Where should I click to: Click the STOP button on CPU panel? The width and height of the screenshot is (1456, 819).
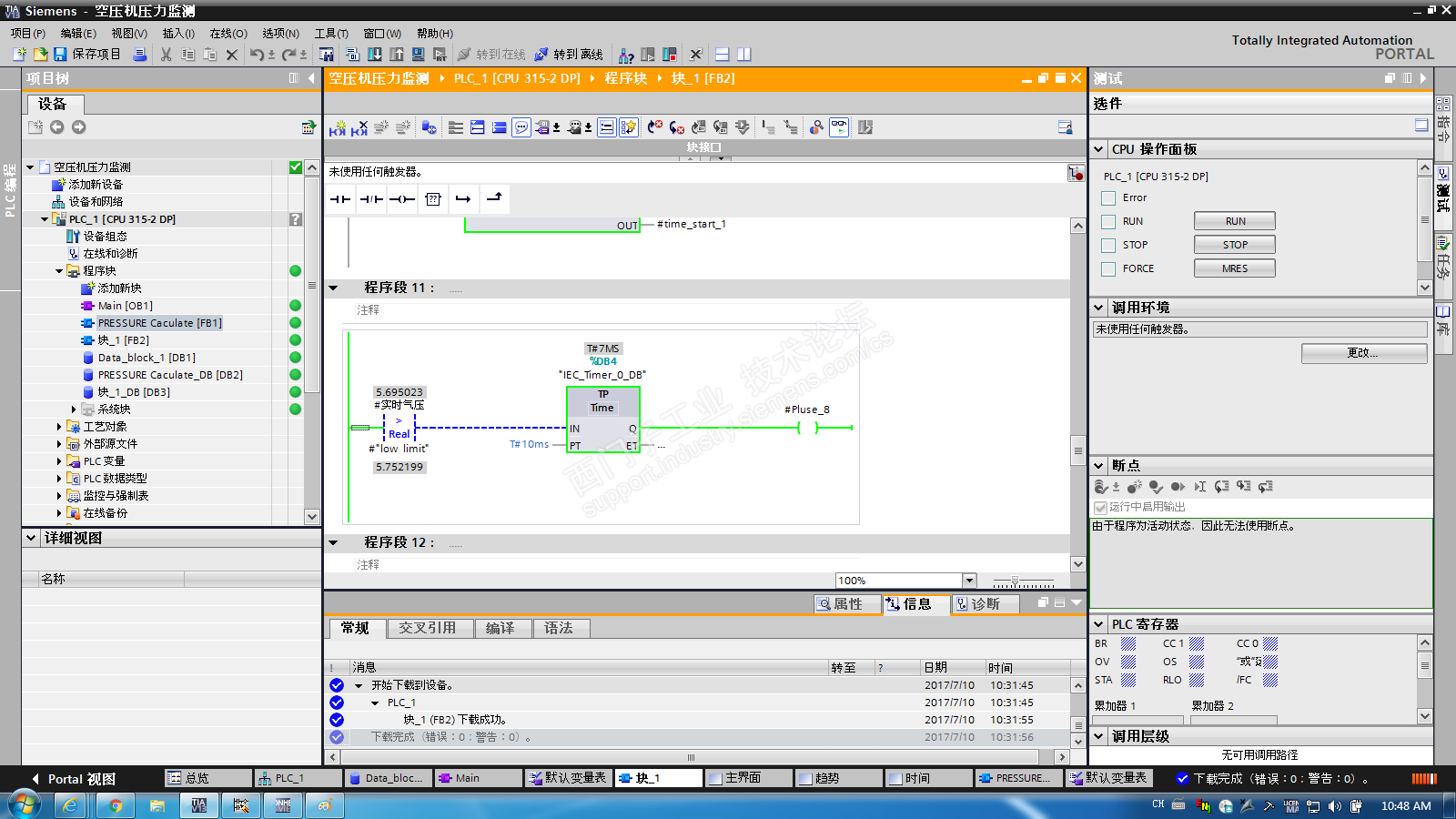click(1235, 245)
